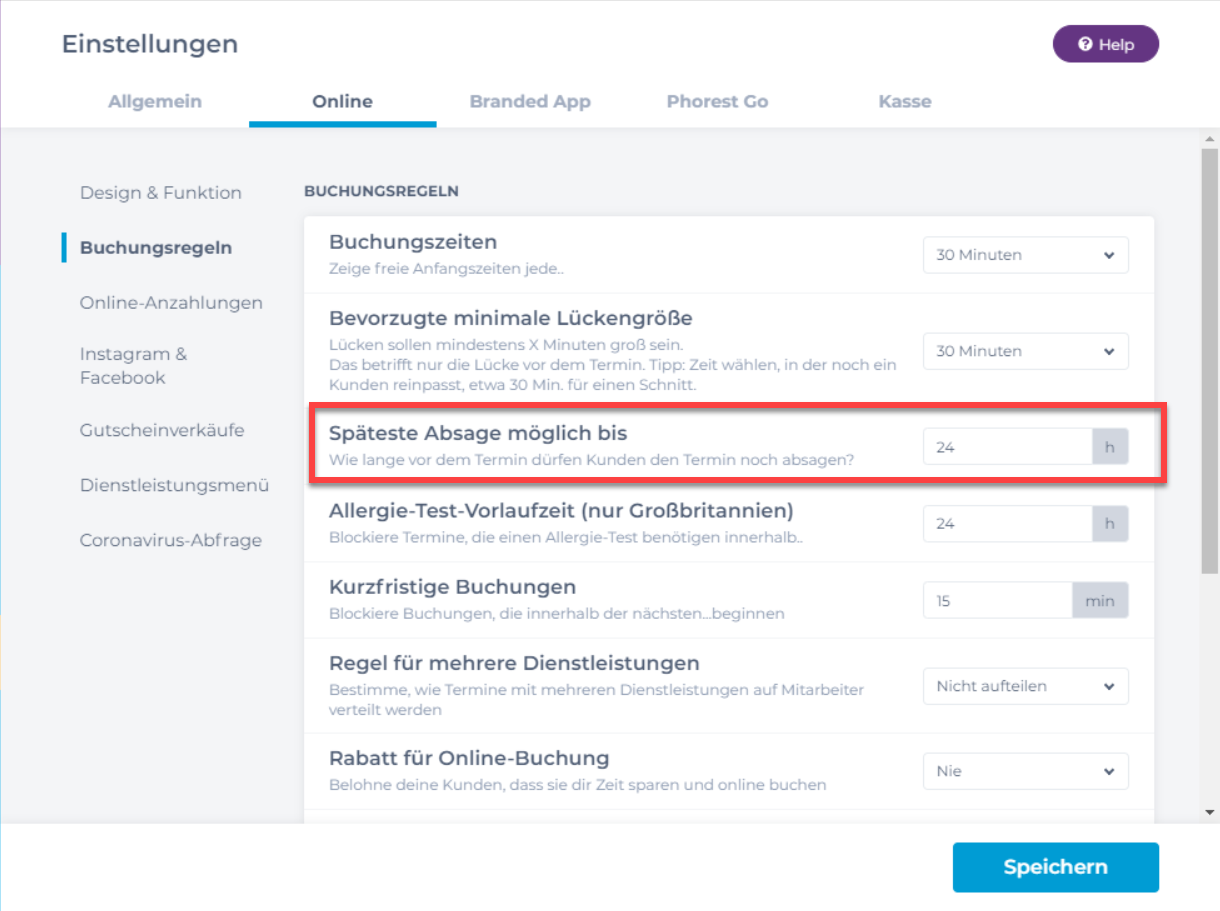Open Online-Anzahlungen settings section
Screen dimensions: 1220x911
[x=171, y=303]
